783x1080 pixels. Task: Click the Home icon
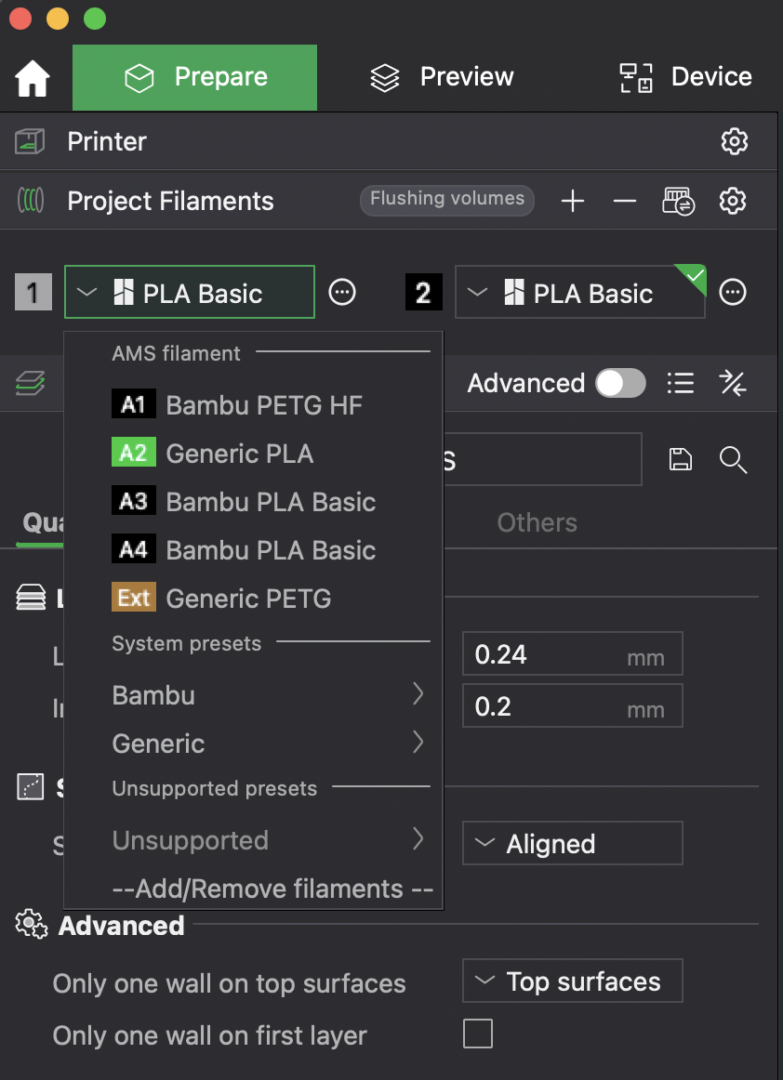[x=33, y=79]
